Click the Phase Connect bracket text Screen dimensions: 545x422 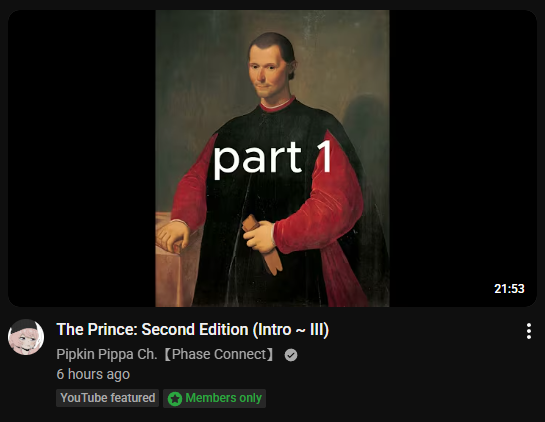(218, 354)
